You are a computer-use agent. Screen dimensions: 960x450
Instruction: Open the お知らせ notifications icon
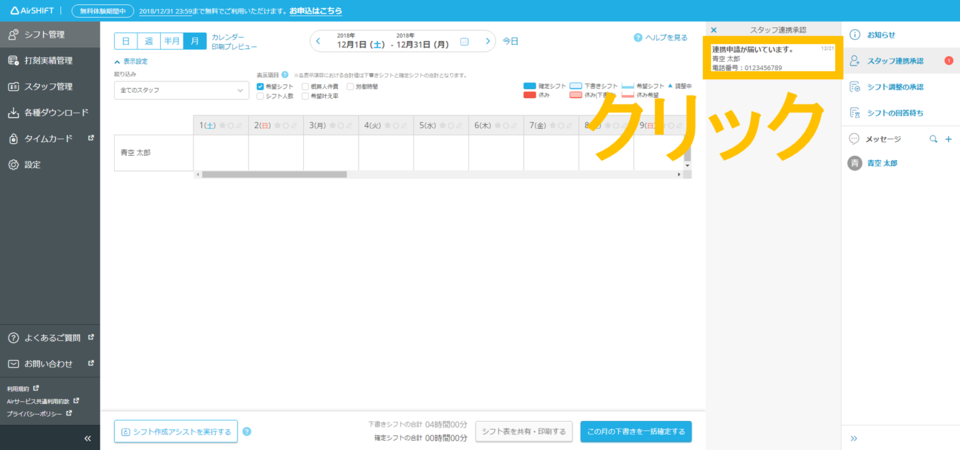point(855,35)
